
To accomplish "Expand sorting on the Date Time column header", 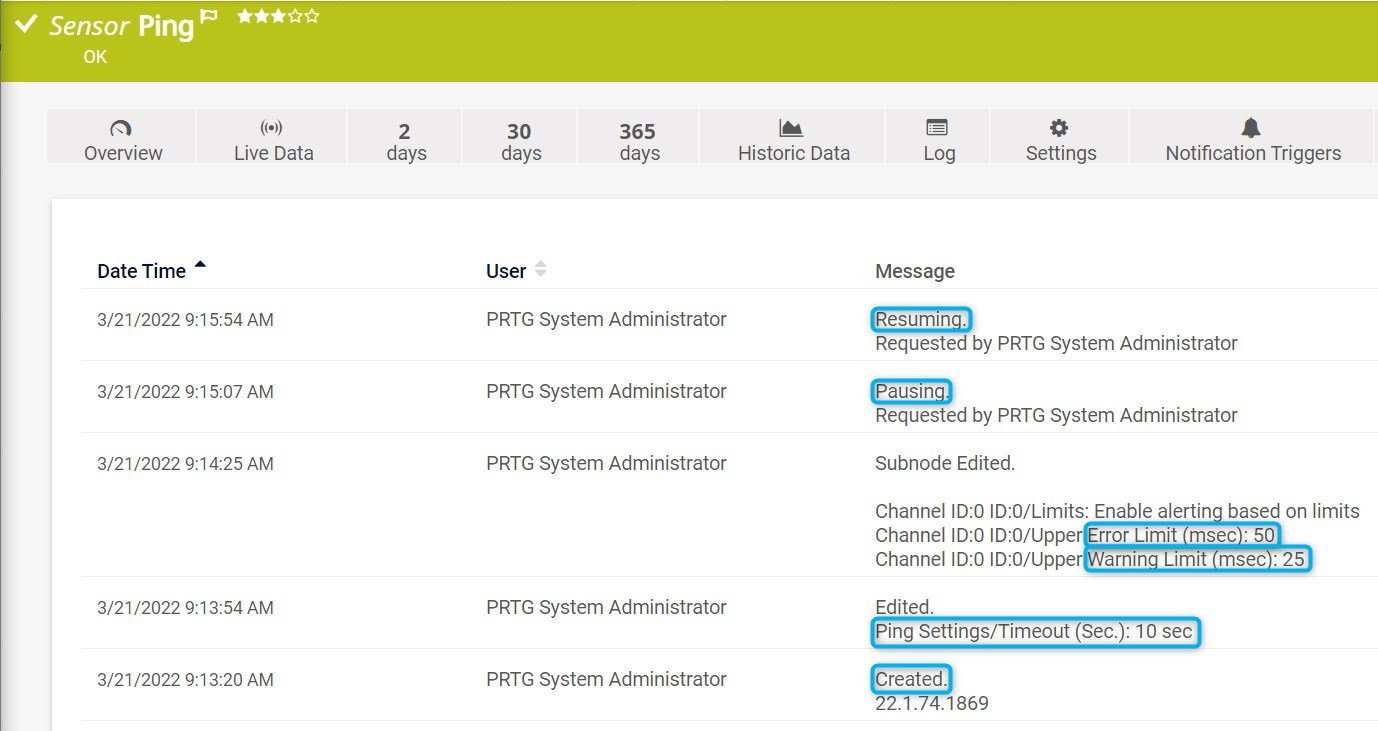I will [x=140, y=270].
